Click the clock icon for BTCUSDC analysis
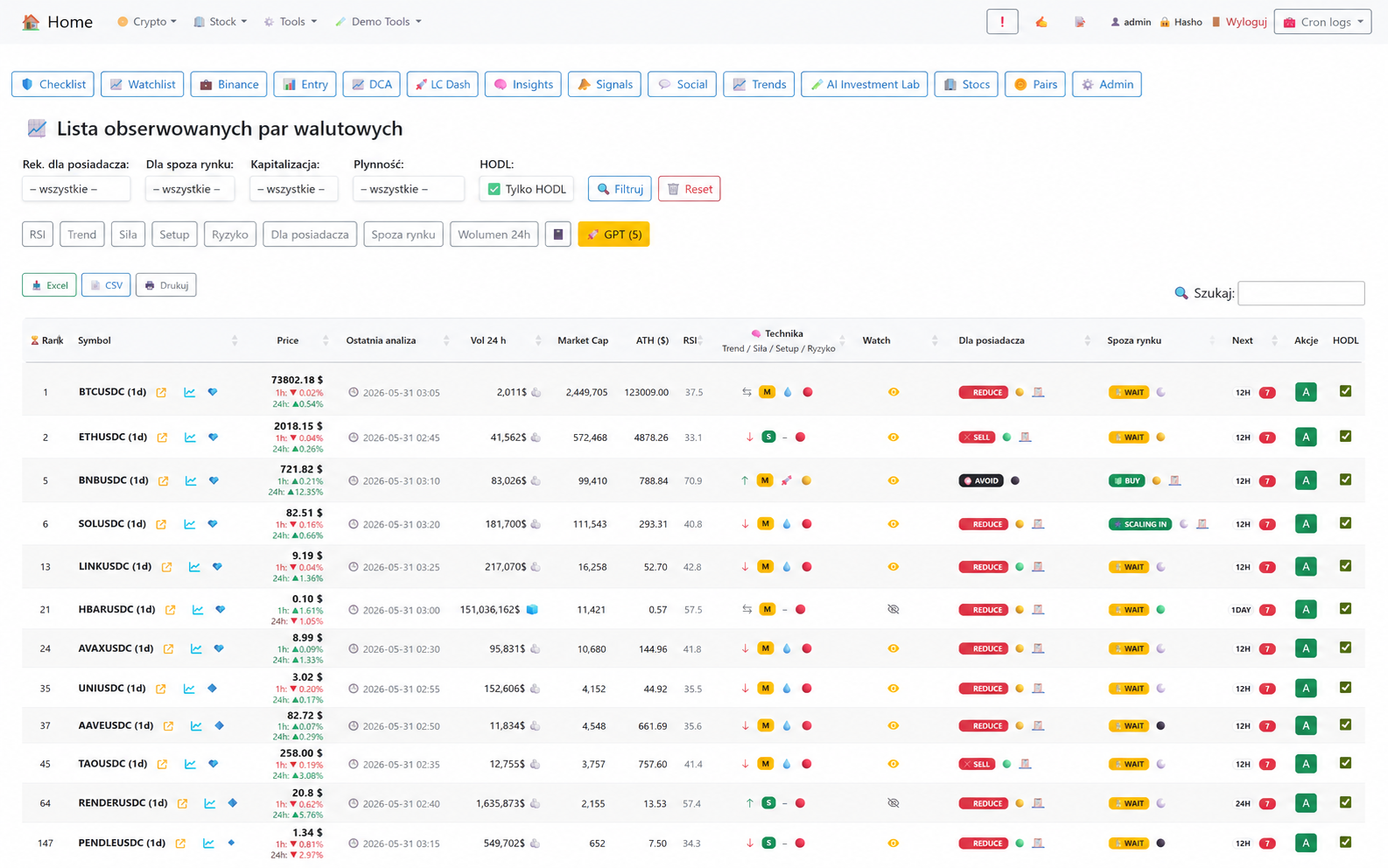This screenshot has height=868, width=1388. [x=354, y=393]
